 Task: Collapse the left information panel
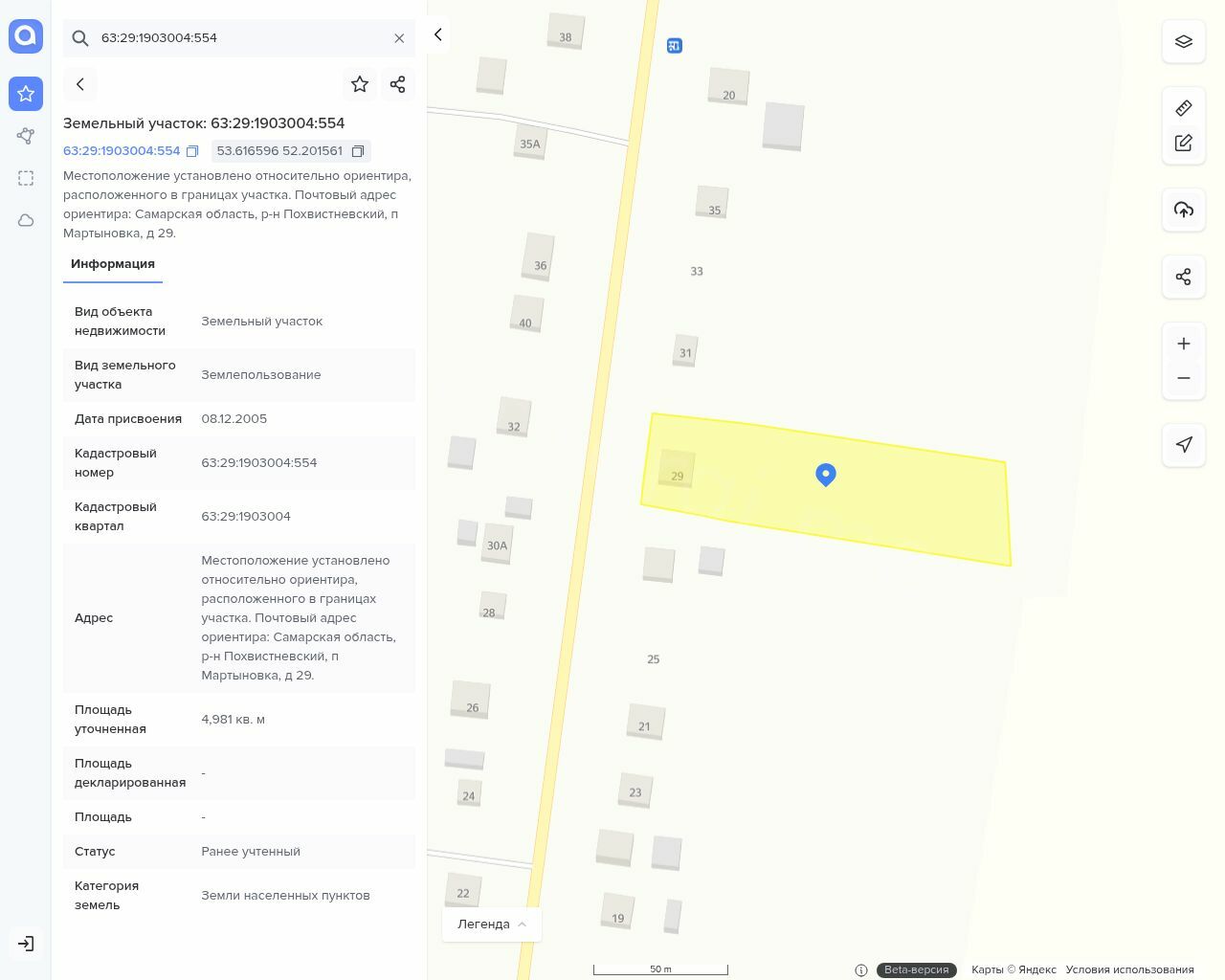437,35
